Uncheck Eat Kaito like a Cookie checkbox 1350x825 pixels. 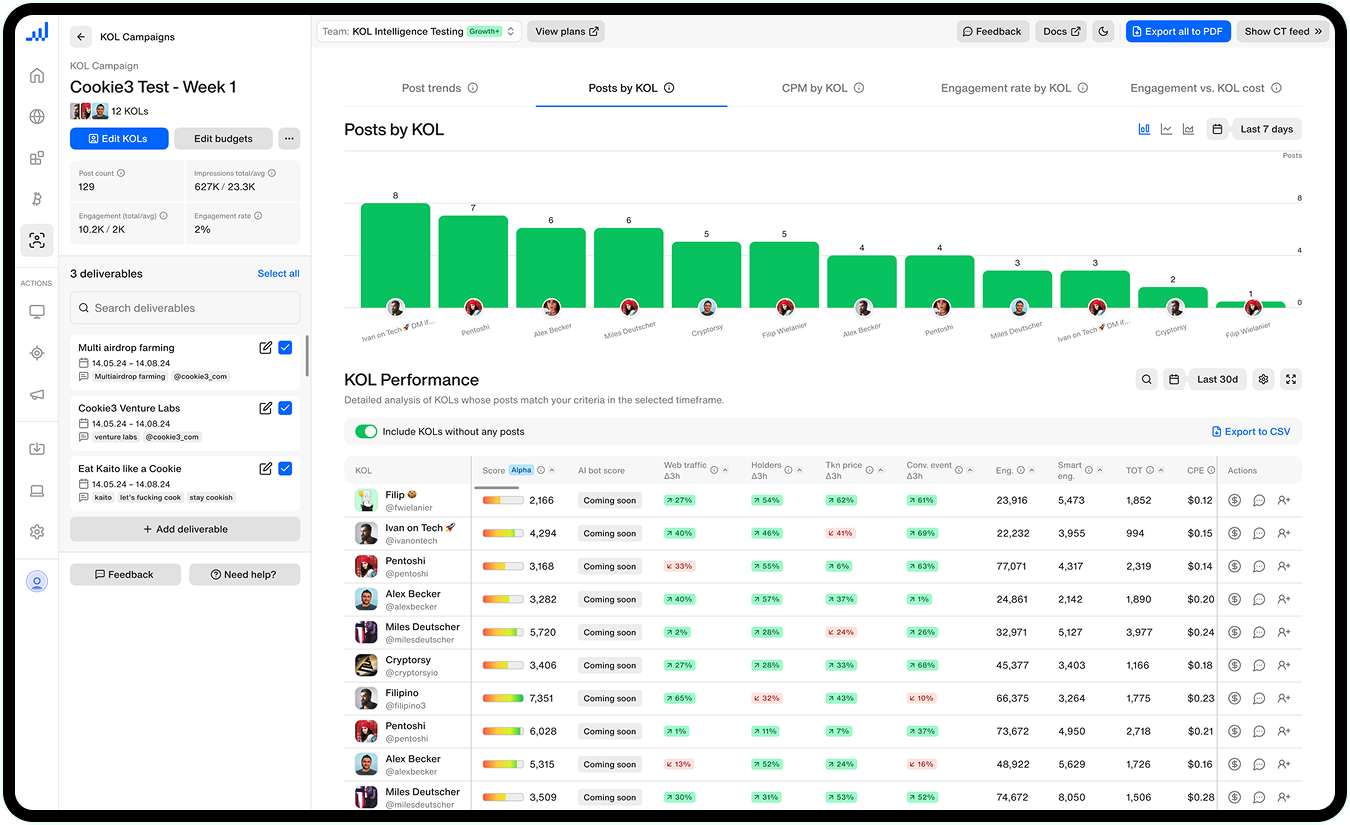point(285,468)
